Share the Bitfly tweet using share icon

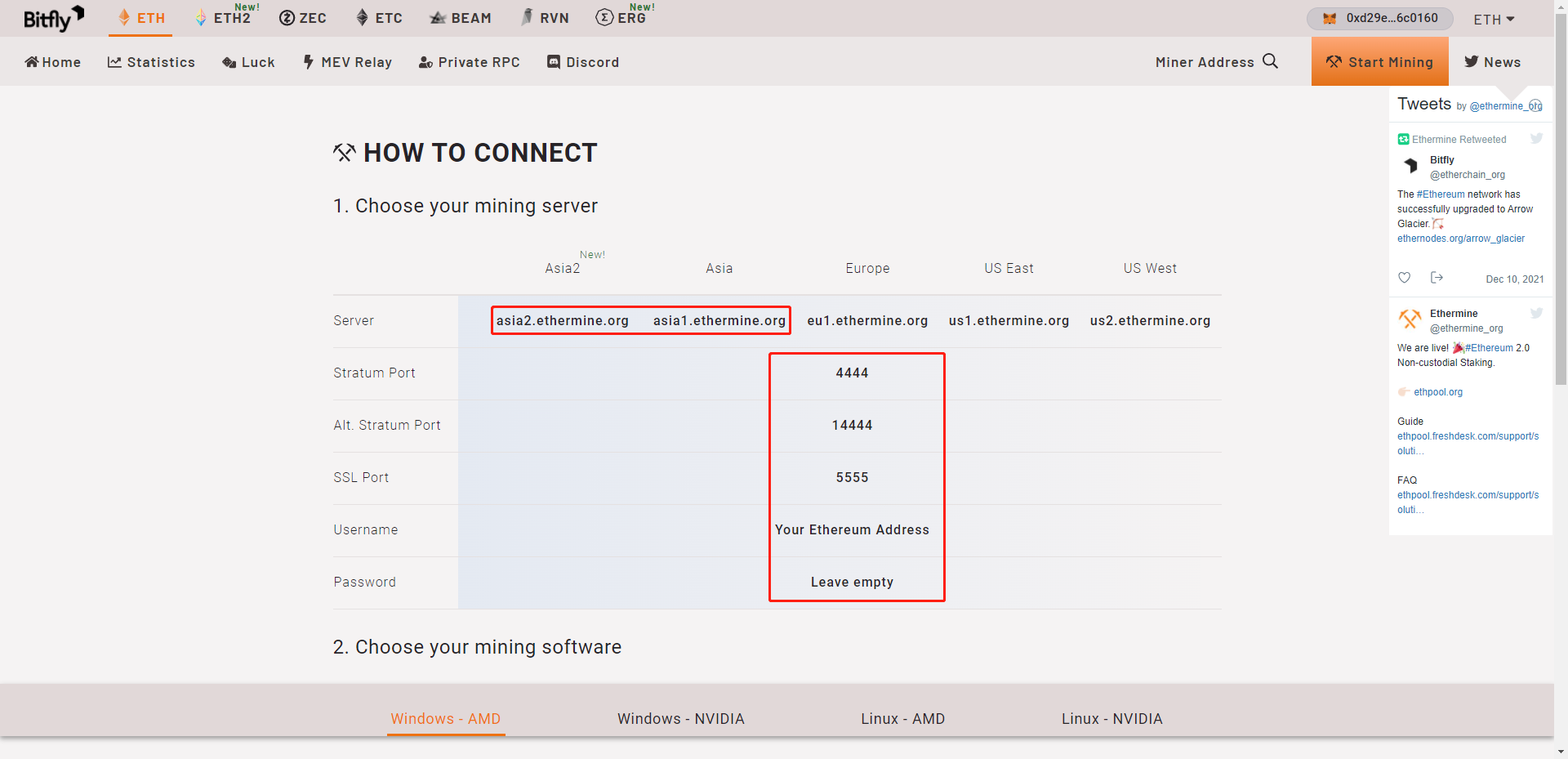click(x=1437, y=278)
